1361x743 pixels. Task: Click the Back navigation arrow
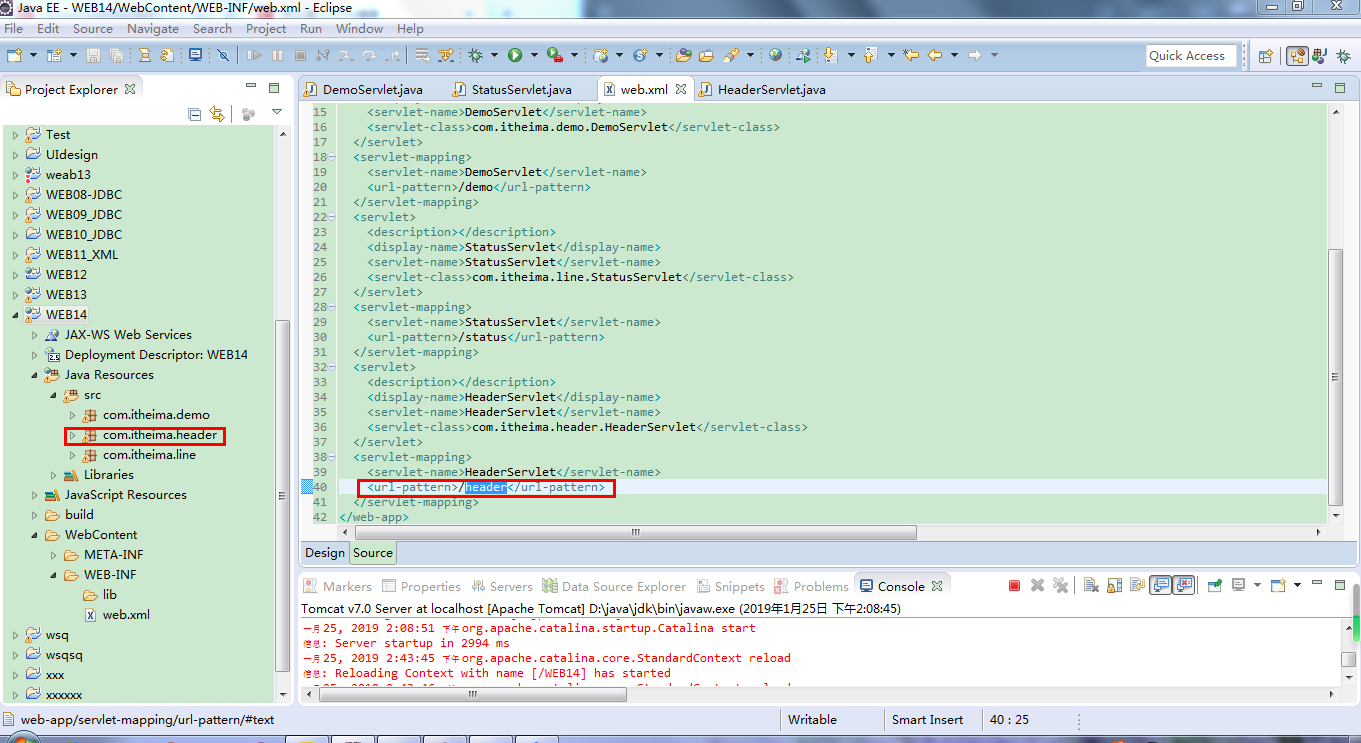(935, 55)
